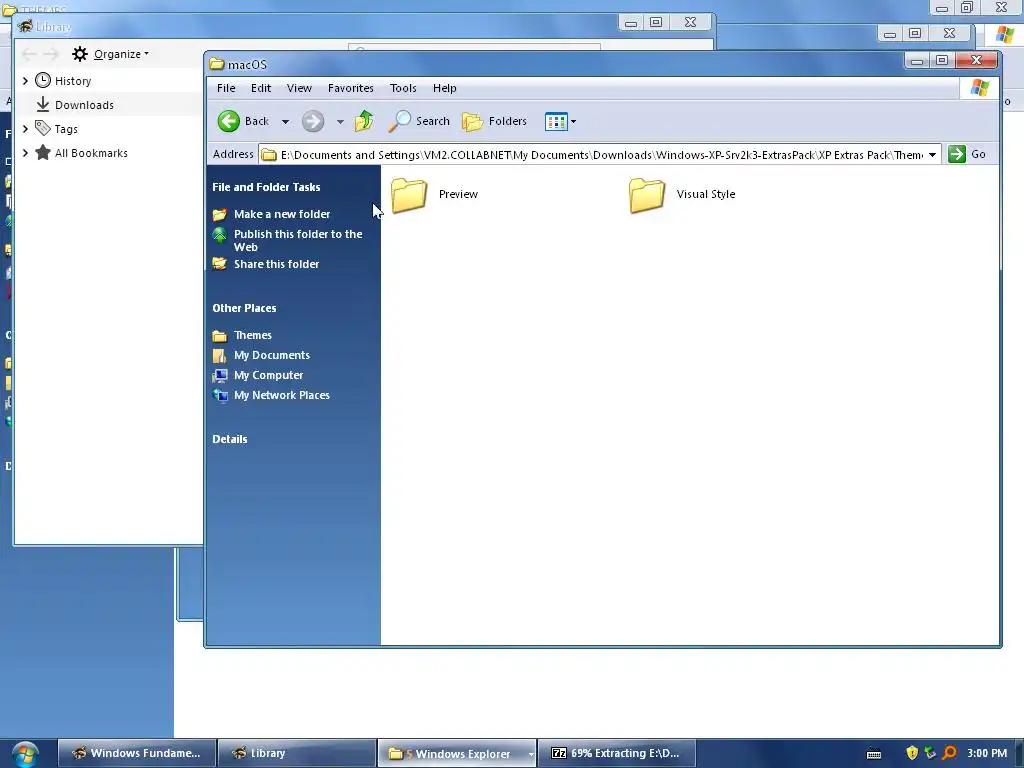Select All Bookmarks in Library window
The height and width of the screenshot is (768, 1024).
tap(91, 153)
